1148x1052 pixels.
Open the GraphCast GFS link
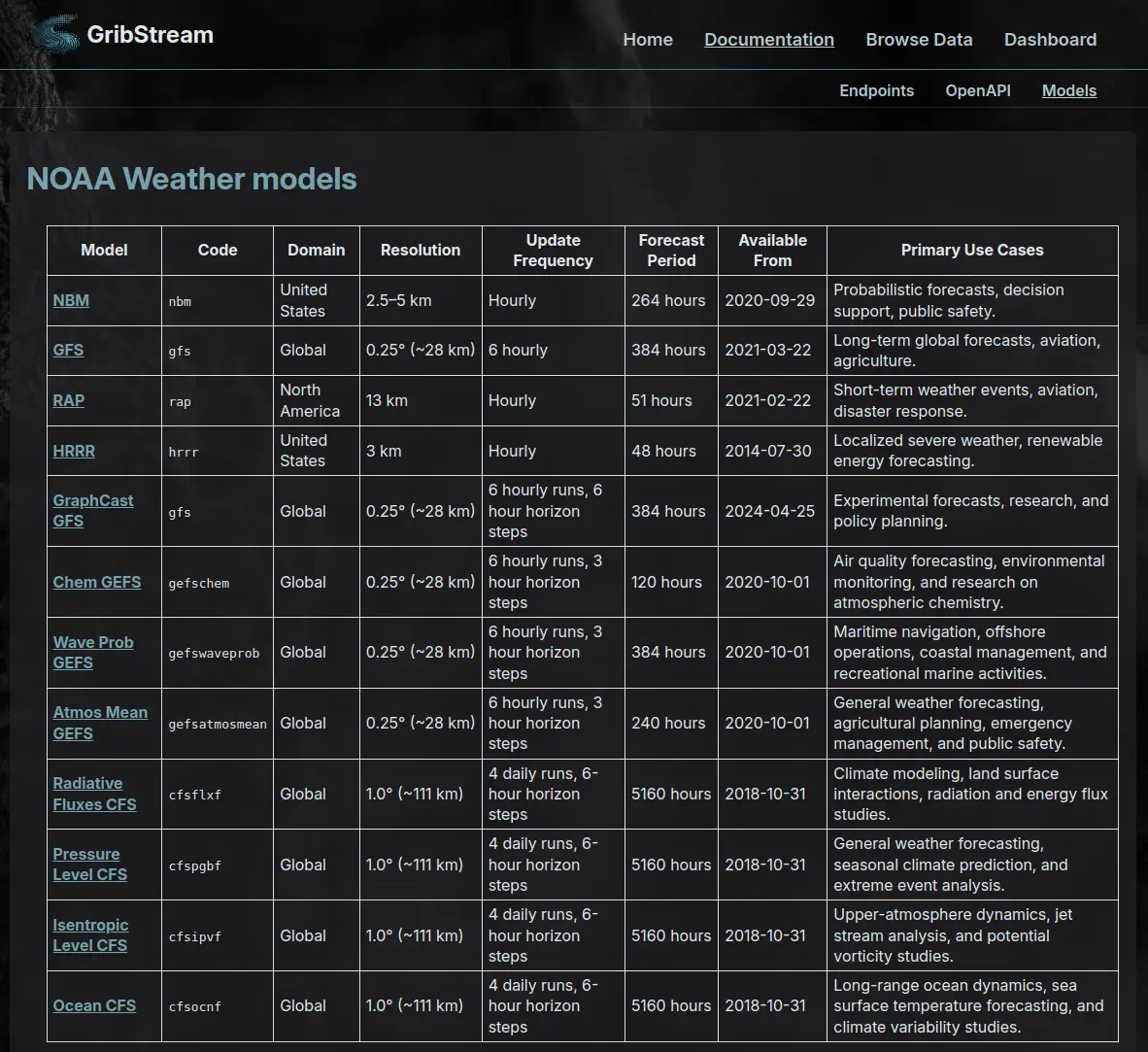click(93, 511)
